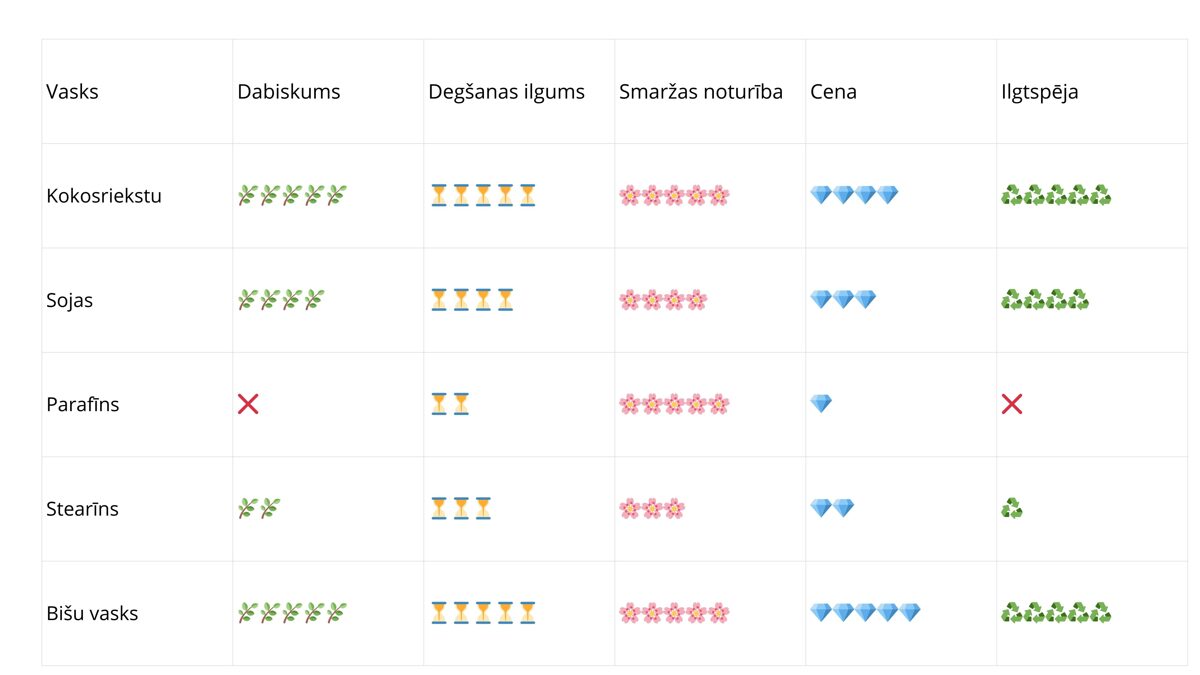The image size is (1200, 675).
Task: Select the Vasks column header
Action: pos(72,92)
